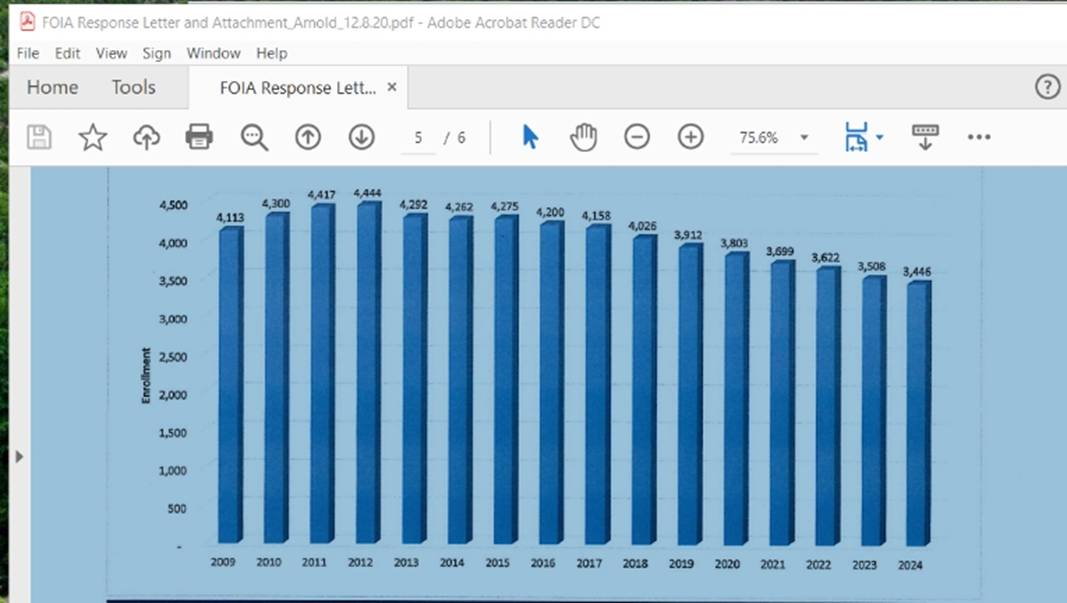Image resolution: width=1067 pixels, height=603 pixels.
Task: Expand the left navigation pane arrow
Action: [18, 456]
